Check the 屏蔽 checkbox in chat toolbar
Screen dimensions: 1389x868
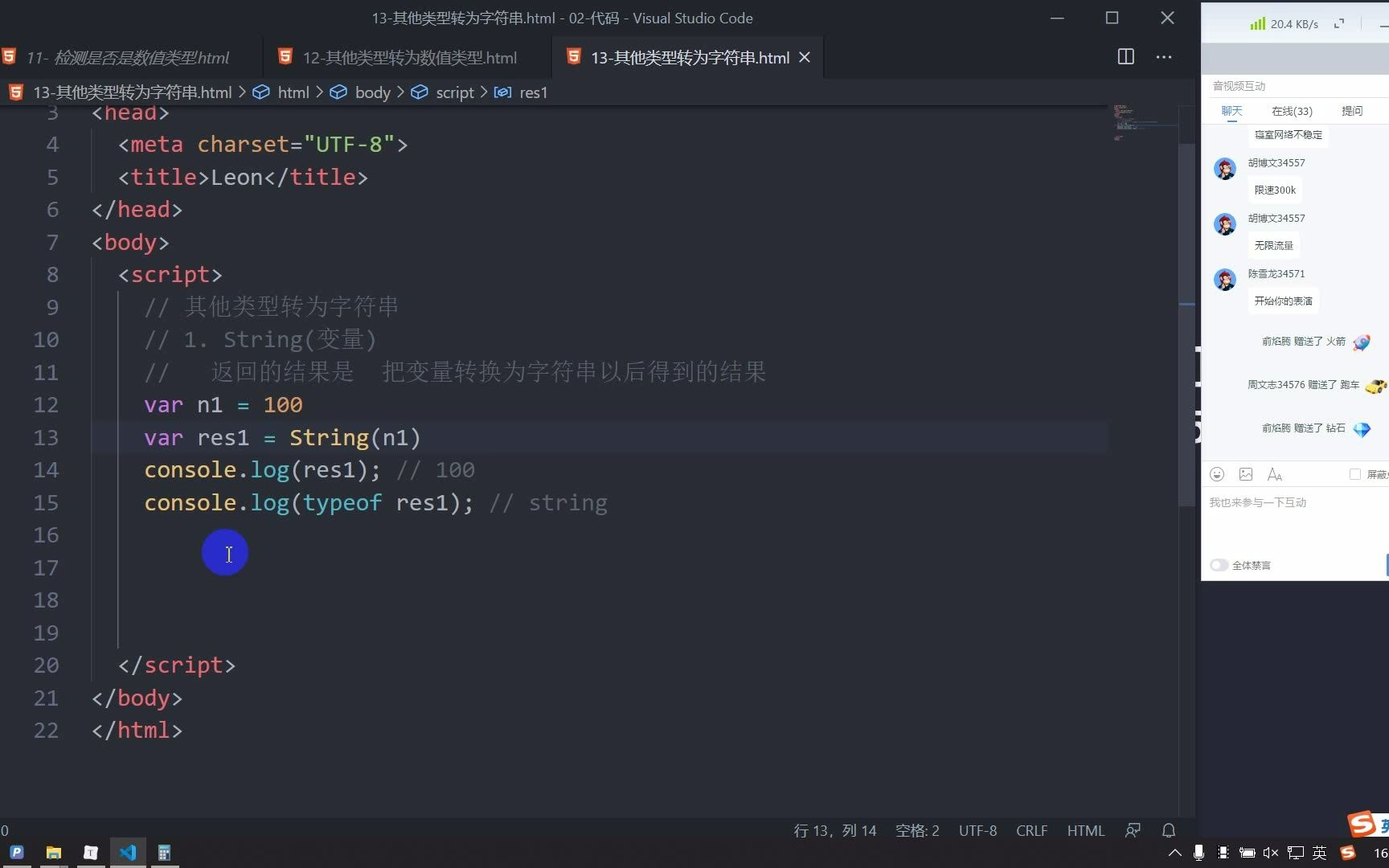1355,474
